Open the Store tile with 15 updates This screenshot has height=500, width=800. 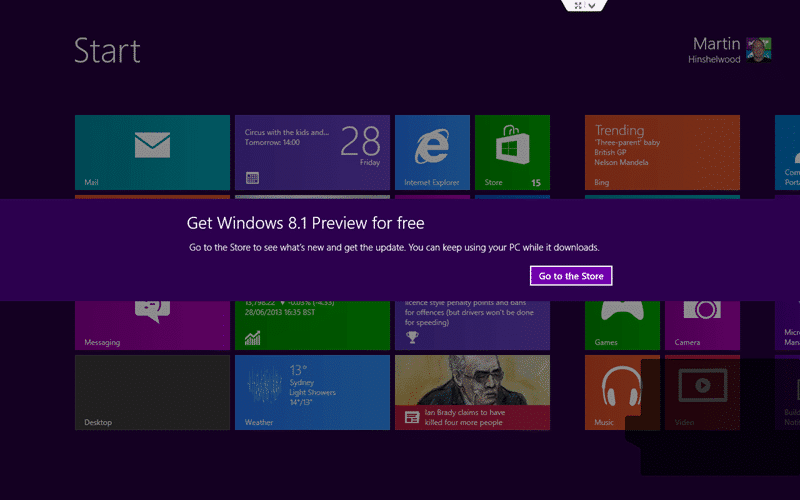512,153
